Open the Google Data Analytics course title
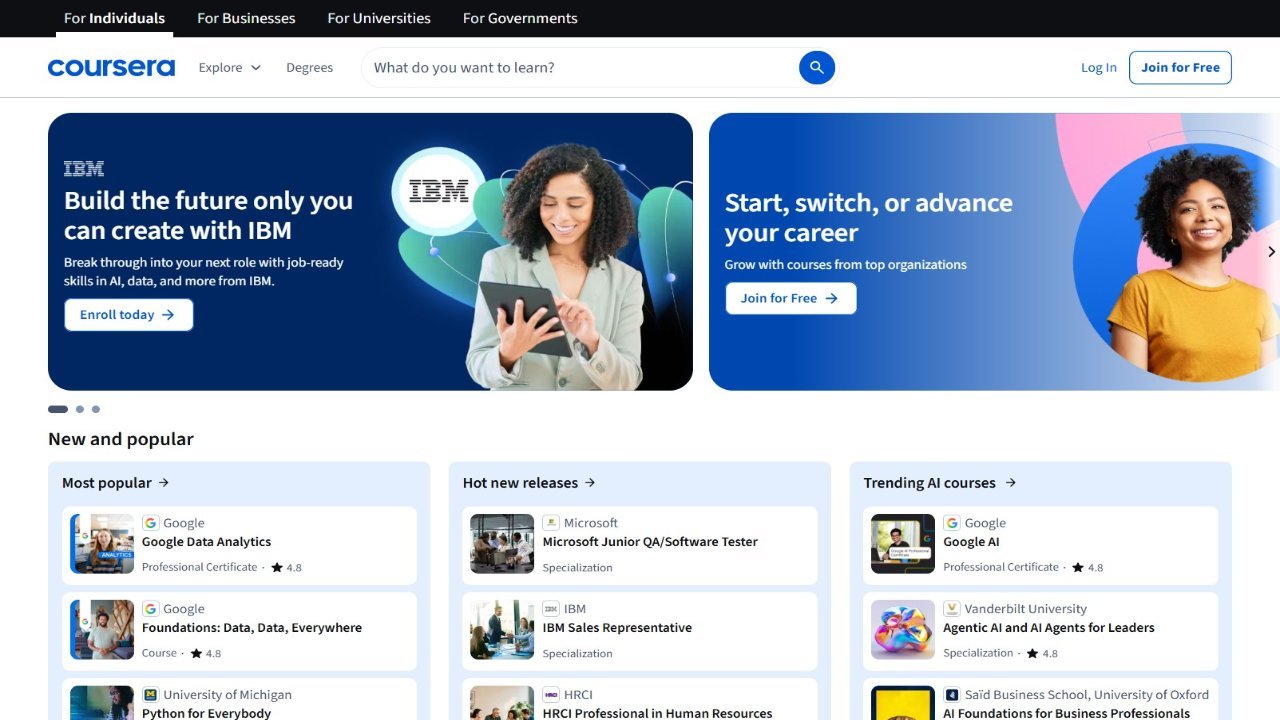 pos(207,542)
